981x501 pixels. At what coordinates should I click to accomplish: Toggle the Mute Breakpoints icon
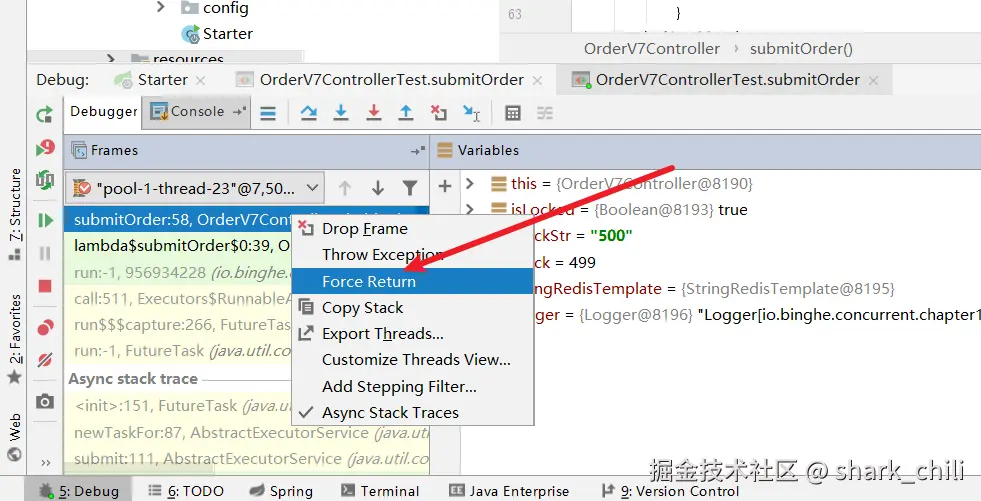45,360
